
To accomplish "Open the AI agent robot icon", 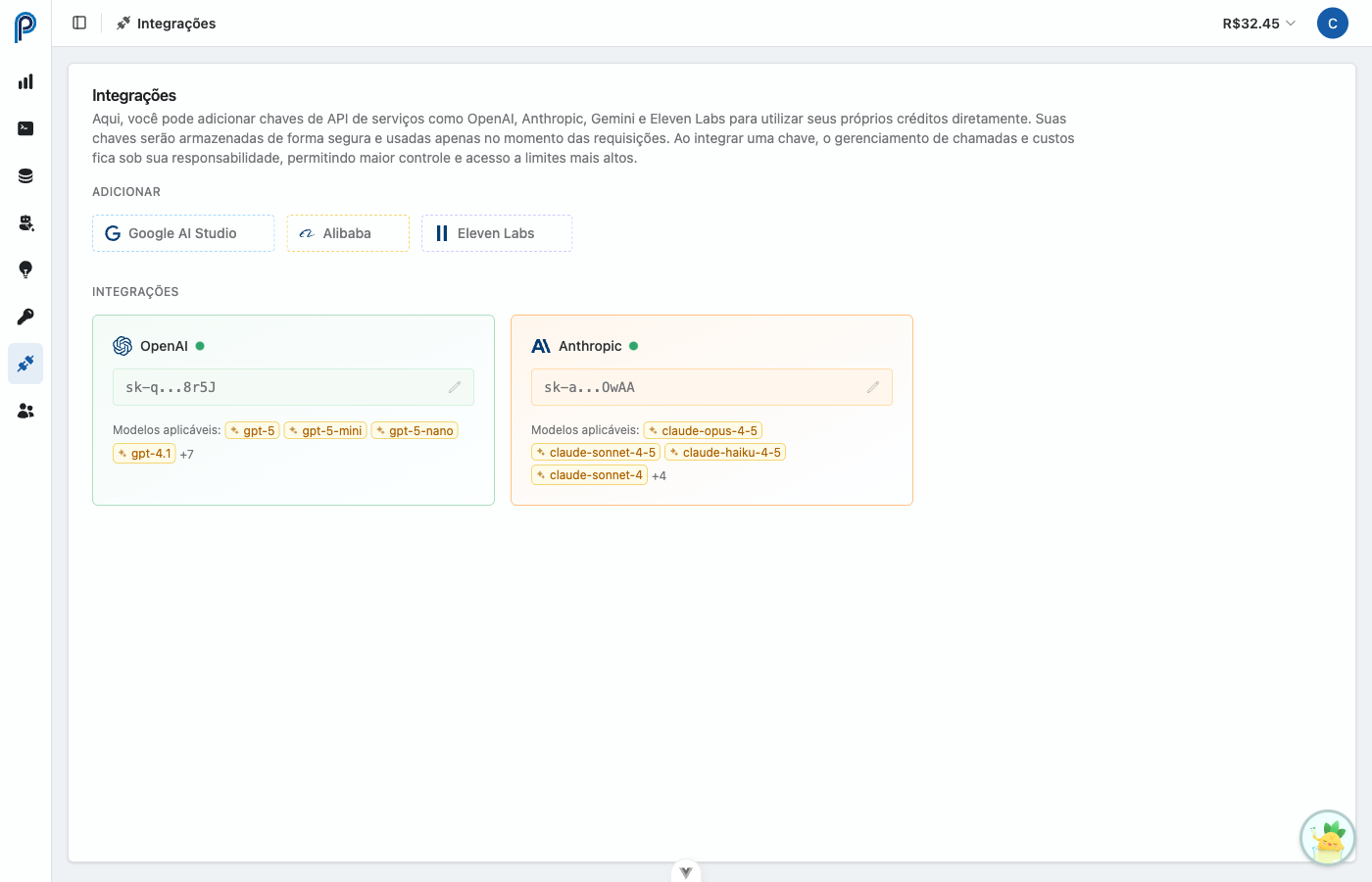I will [x=25, y=222].
